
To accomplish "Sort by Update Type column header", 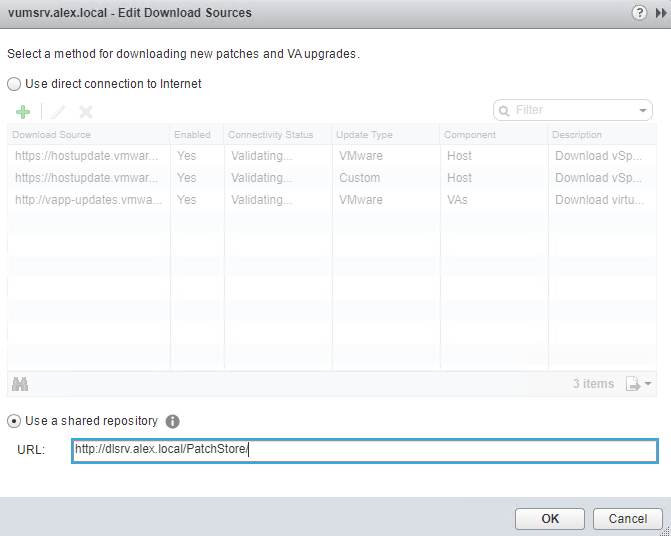I will pos(386,135).
